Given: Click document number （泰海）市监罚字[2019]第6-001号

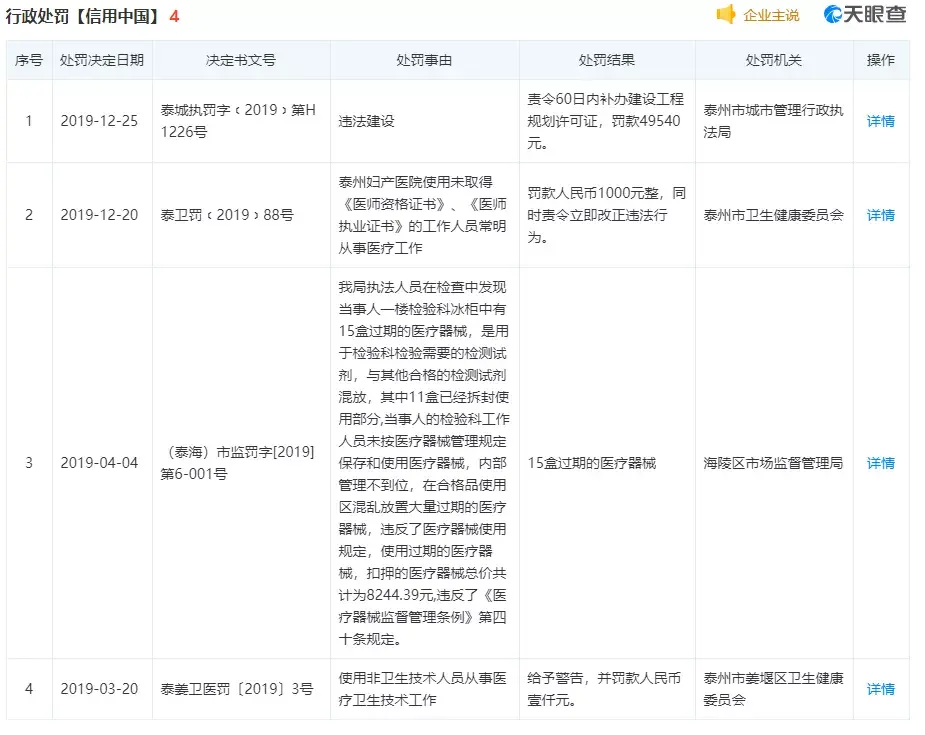Looking at the screenshot, I should (238, 463).
